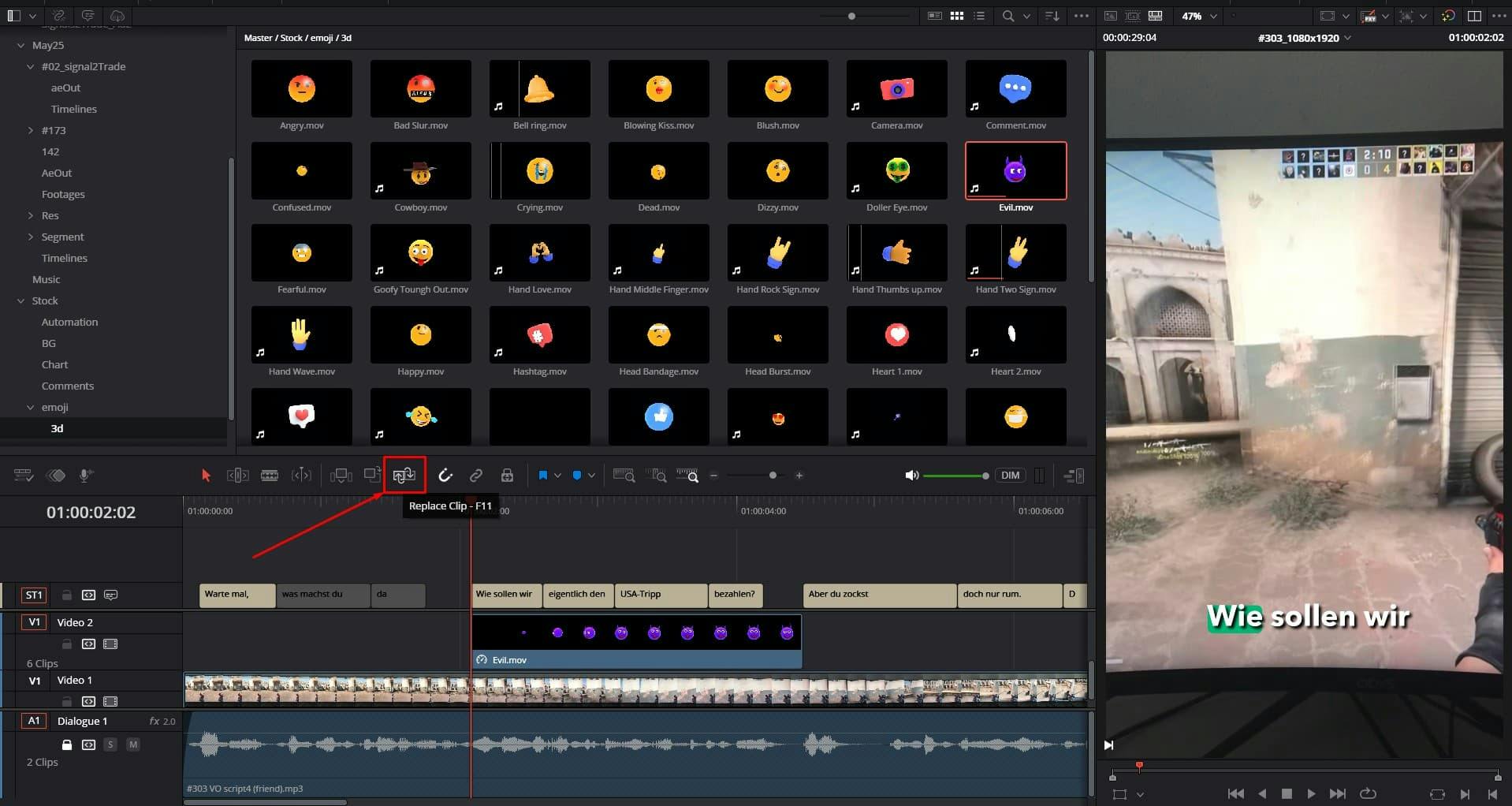The width and height of the screenshot is (1512, 806).
Task: Click the Evil.mov clip on Video 2 track
Action: (636, 642)
